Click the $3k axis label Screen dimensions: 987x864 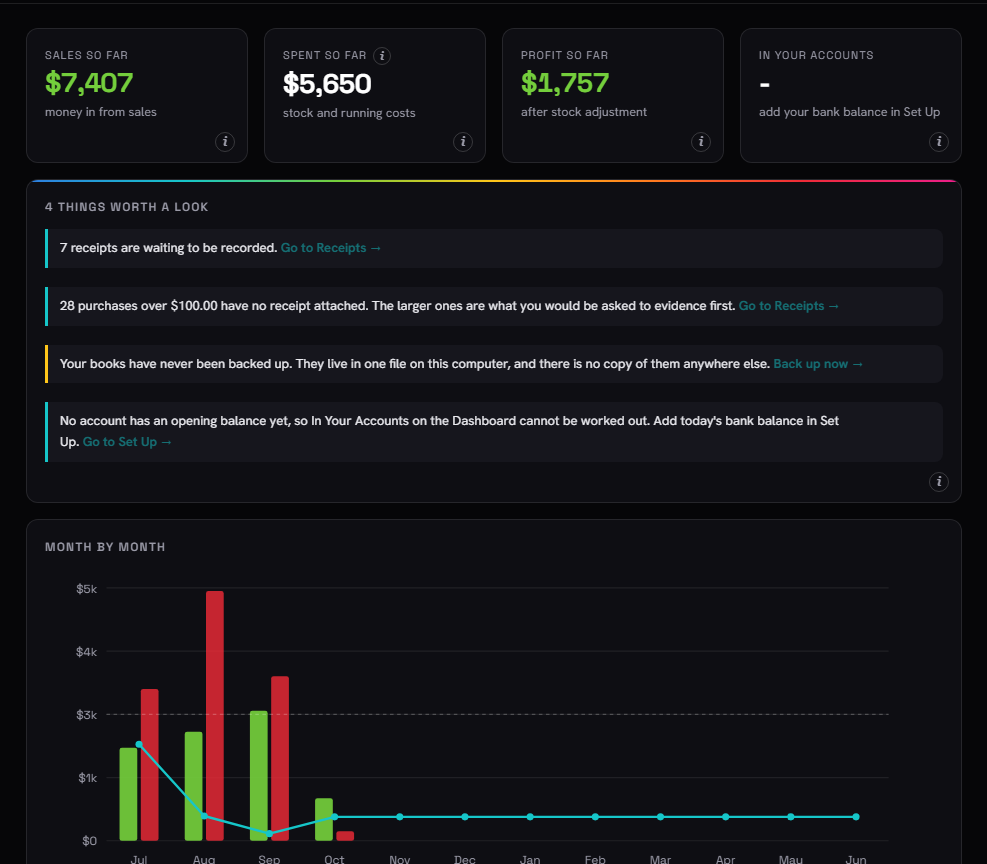click(x=87, y=715)
